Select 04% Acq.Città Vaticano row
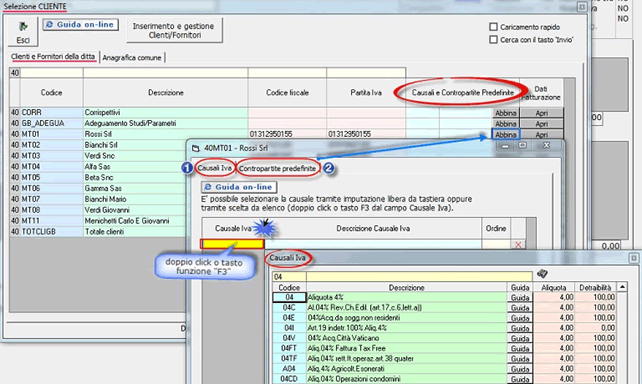Viewport: 642px width, 384px height. (x=406, y=338)
